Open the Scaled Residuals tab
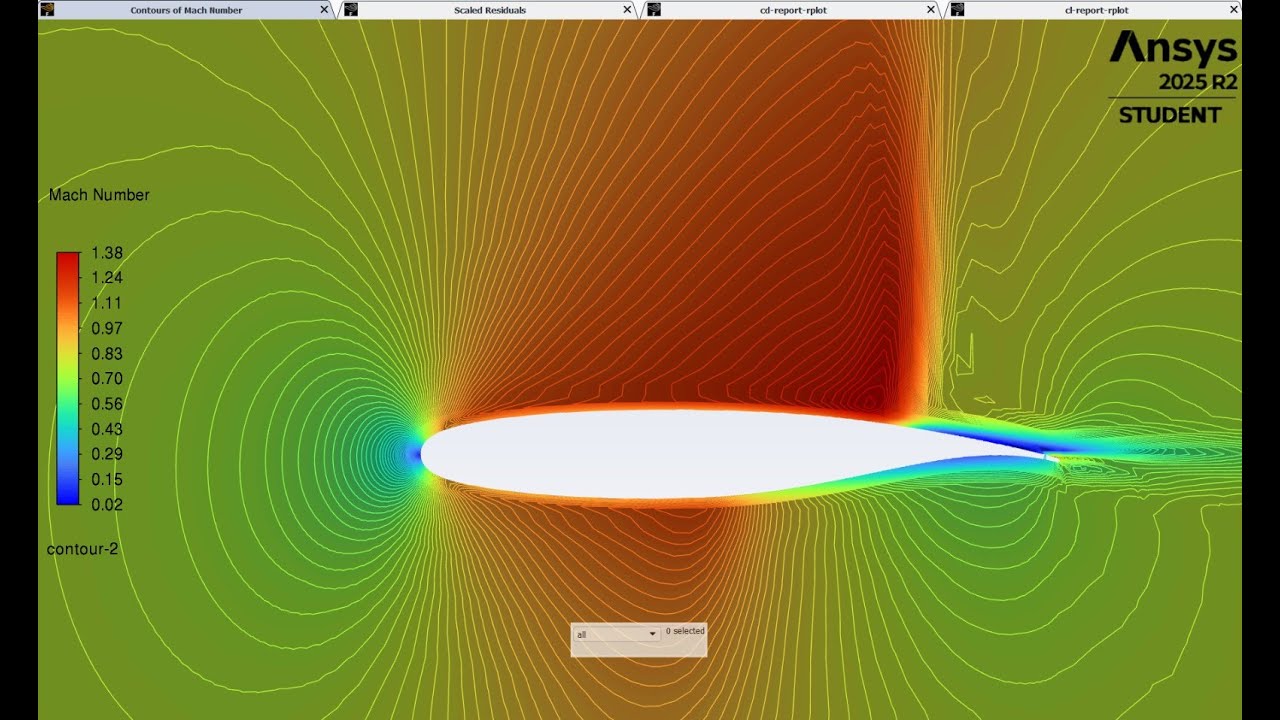 pyautogui.click(x=489, y=10)
